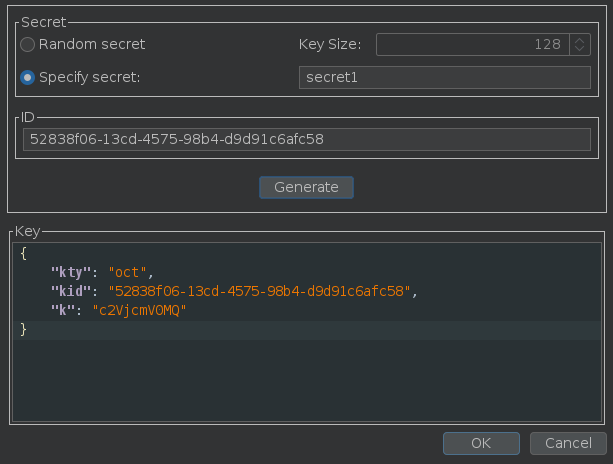
Task: Click the "k" value c2VjcmV0MQ in Key
Action: click(139, 310)
